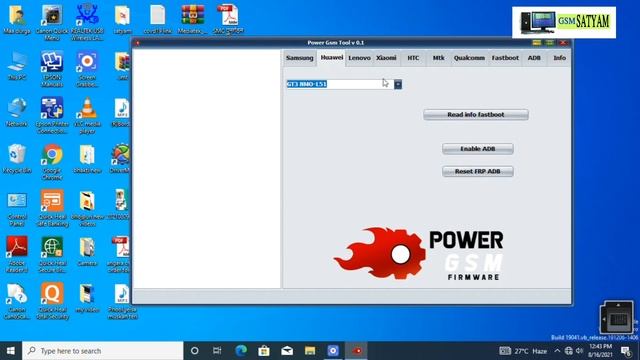Open the network tray icon
Viewport: 640px width, 360px height.
click(x=569, y=351)
